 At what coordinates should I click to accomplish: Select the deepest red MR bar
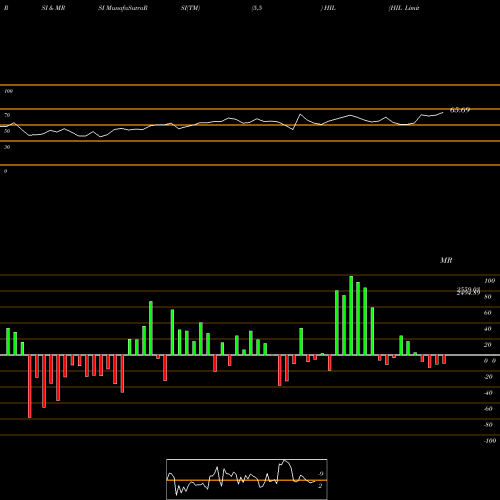pos(30,386)
